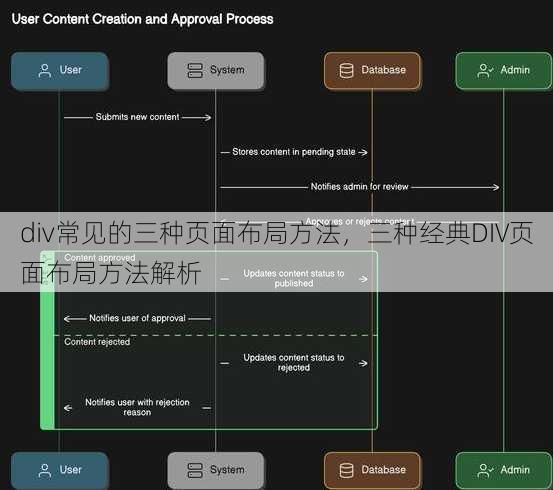Viewport: 553px width, 490px height.
Task: Click the cylinder icon in the top Database box
Action: (346, 71)
